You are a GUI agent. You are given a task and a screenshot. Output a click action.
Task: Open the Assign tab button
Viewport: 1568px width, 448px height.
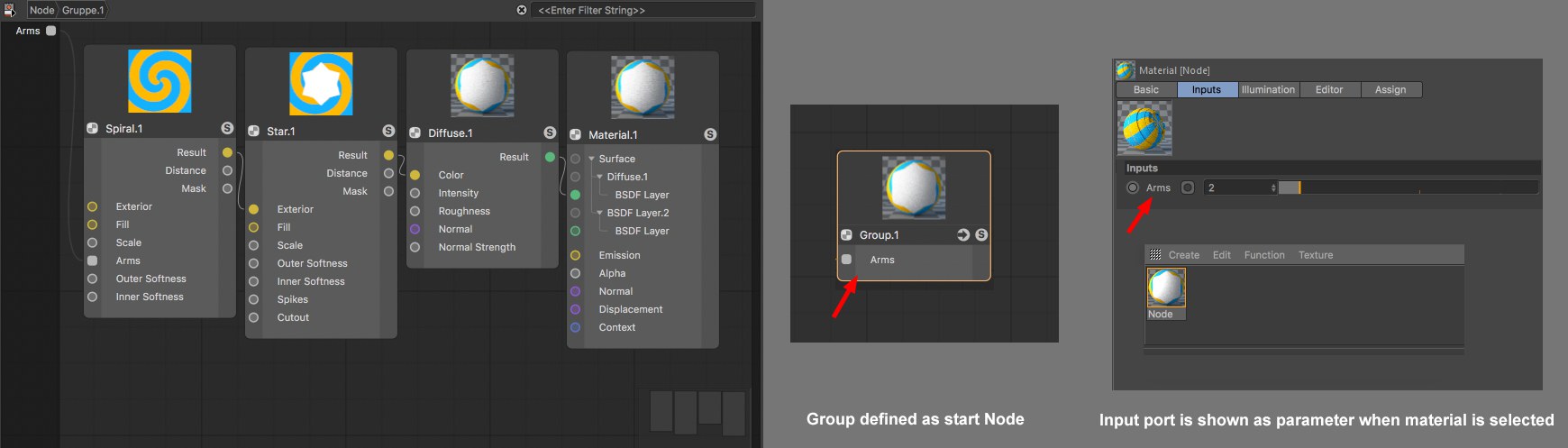point(1390,89)
